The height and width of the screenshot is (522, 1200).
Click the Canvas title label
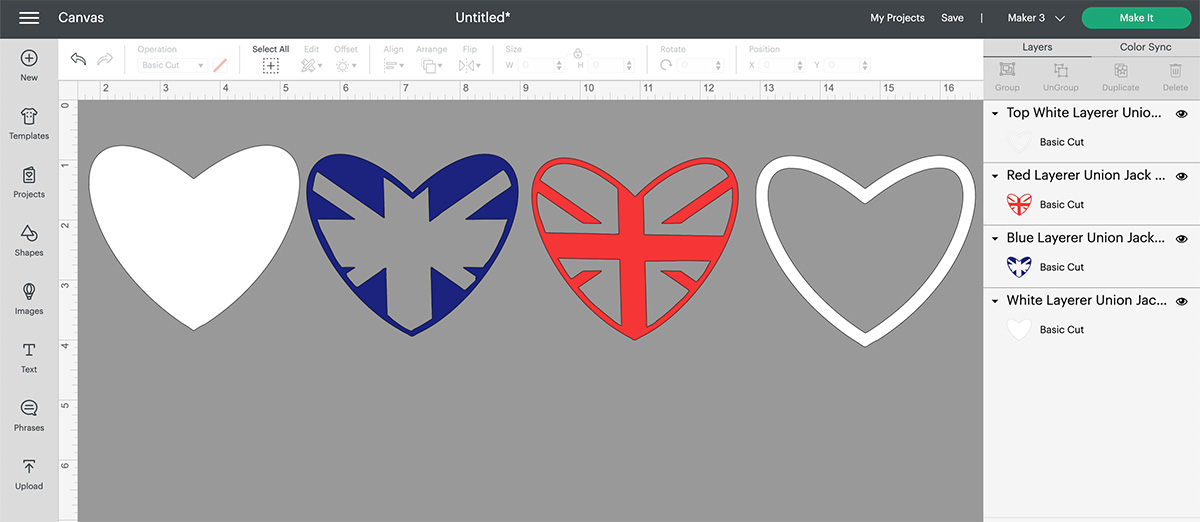[x=81, y=18]
